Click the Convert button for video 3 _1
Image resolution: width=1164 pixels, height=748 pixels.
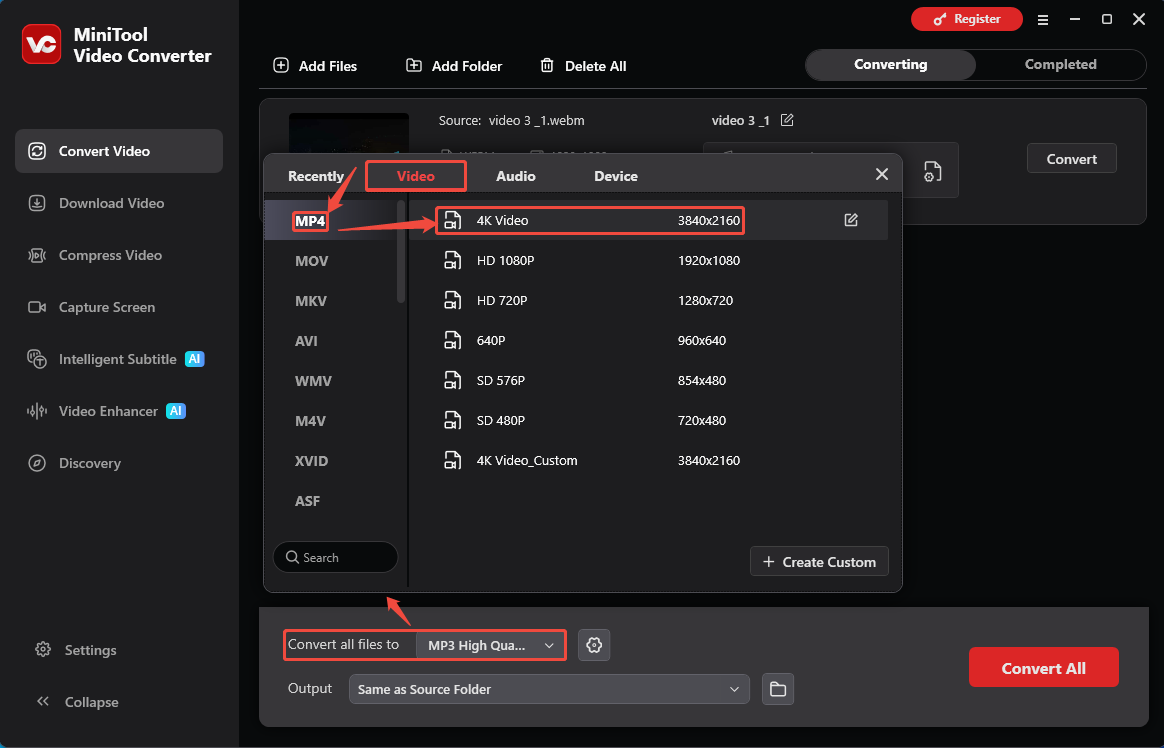pyautogui.click(x=1071, y=158)
